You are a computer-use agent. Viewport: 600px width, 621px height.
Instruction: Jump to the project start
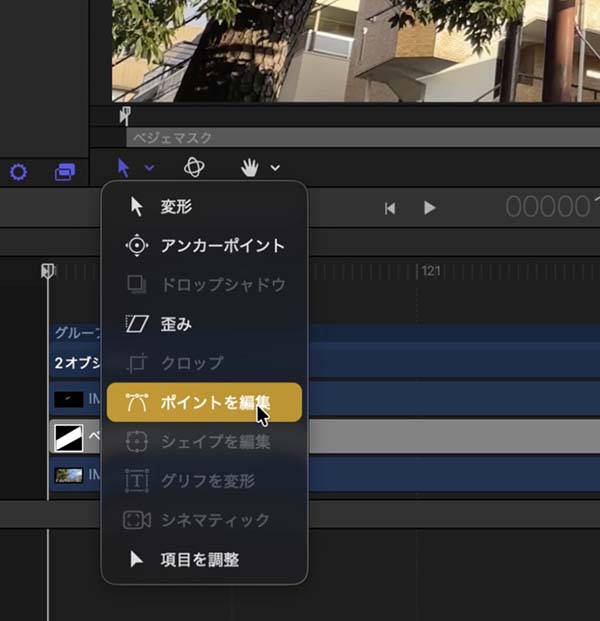click(391, 208)
